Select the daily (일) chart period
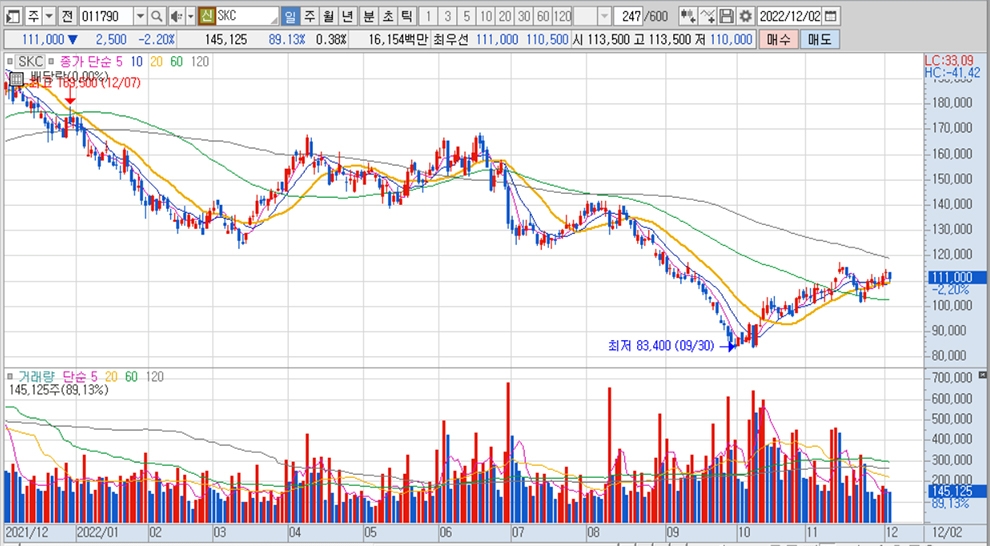The height and width of the screenshot is (546, 990). pyautogui.click(x=290, y=16)
